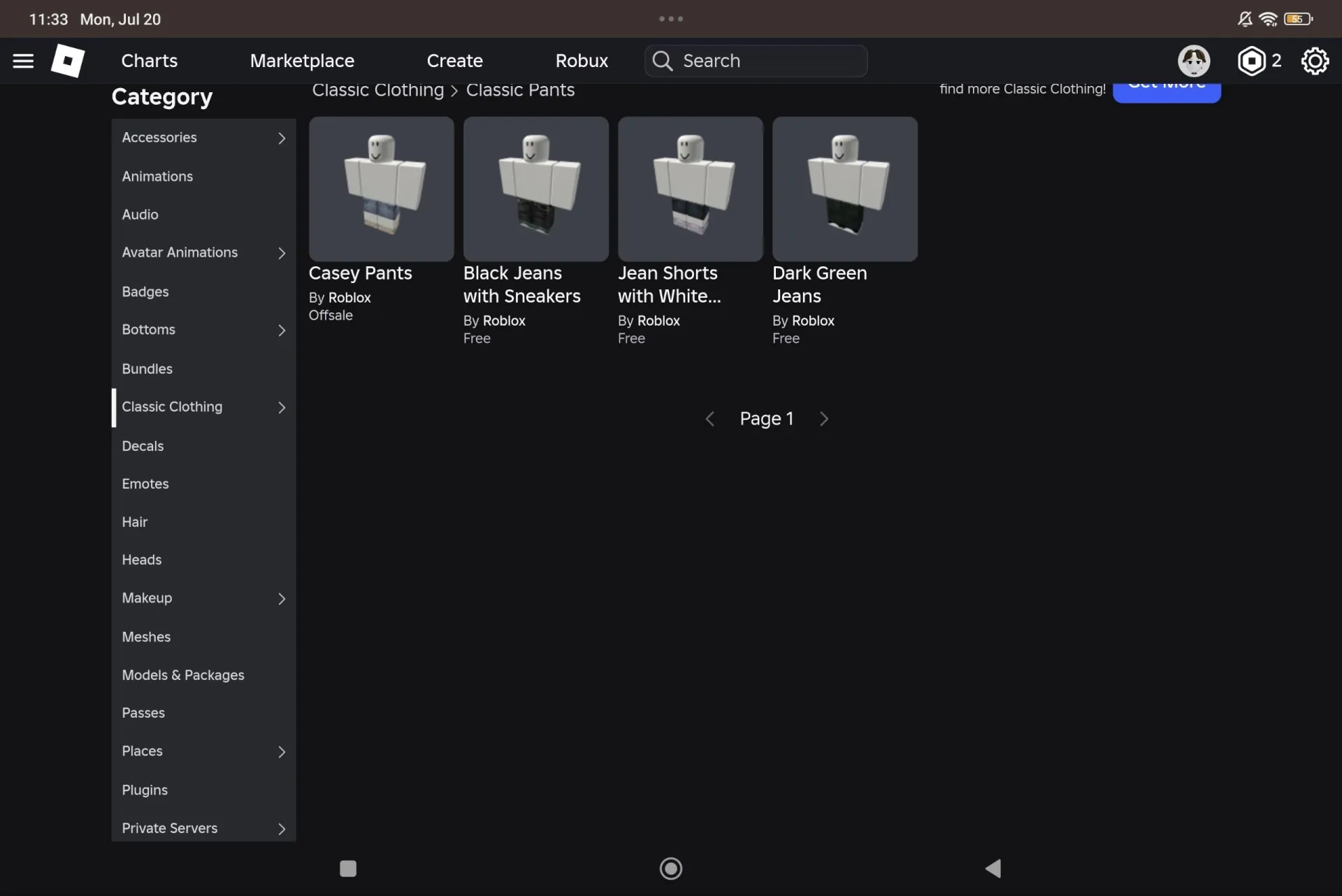Screen dimensions: 1342x896
Task: Select the Emotes category
Action: (x=203, y=484)
